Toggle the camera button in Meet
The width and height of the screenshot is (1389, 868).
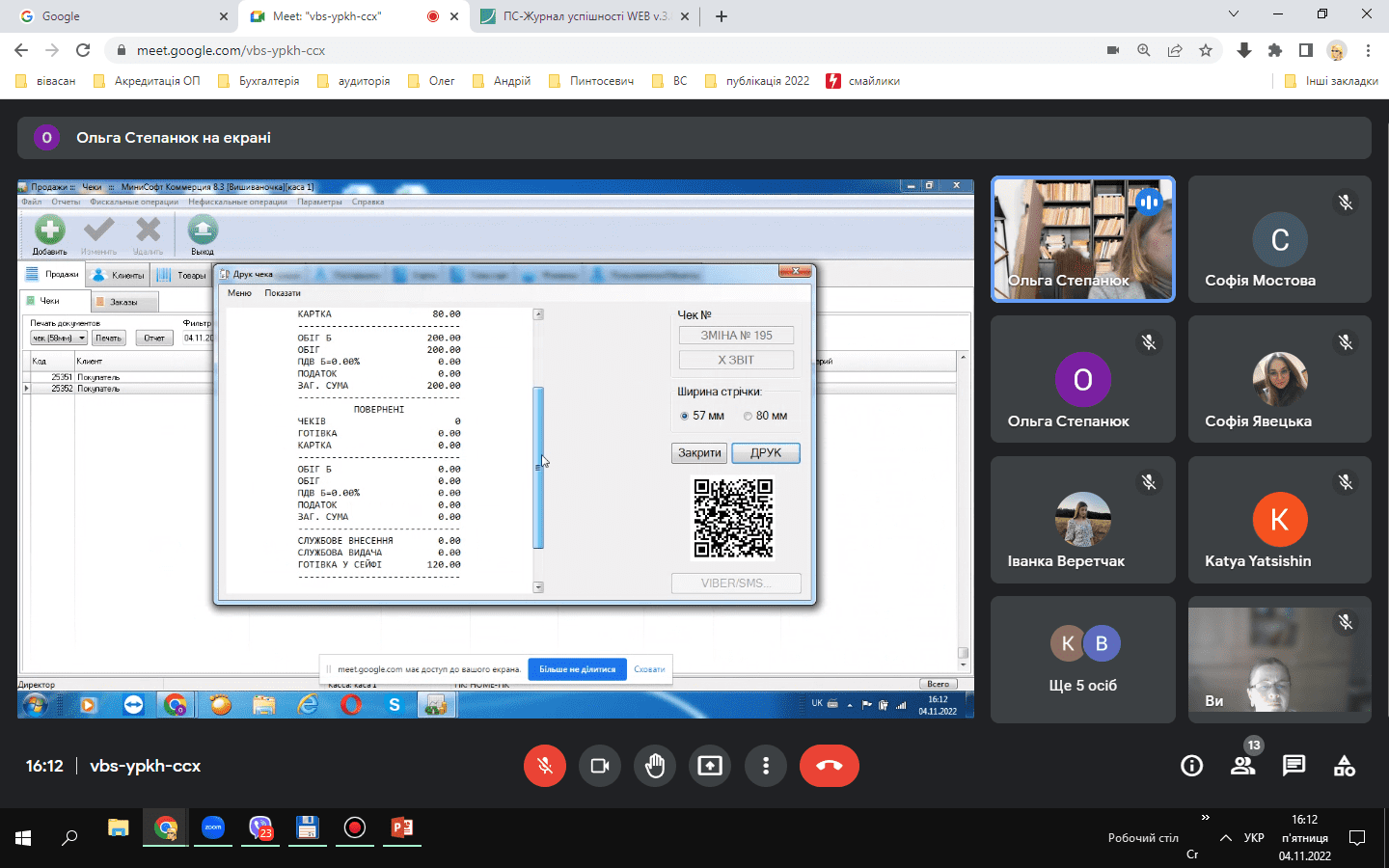click(600, 766)
